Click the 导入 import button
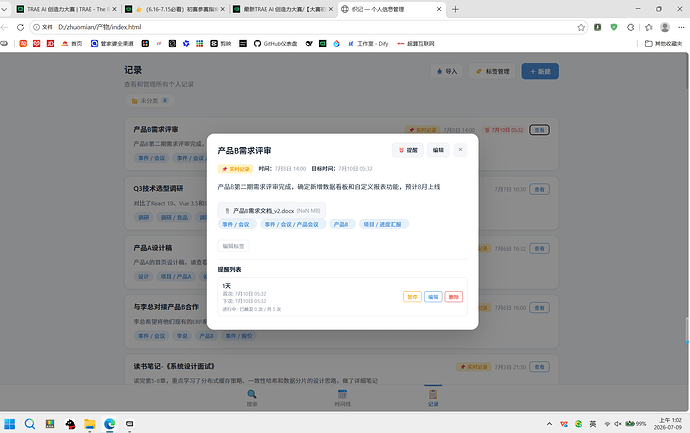The height and width of the screenshot is (433, 690). click(x=447, y=71)
